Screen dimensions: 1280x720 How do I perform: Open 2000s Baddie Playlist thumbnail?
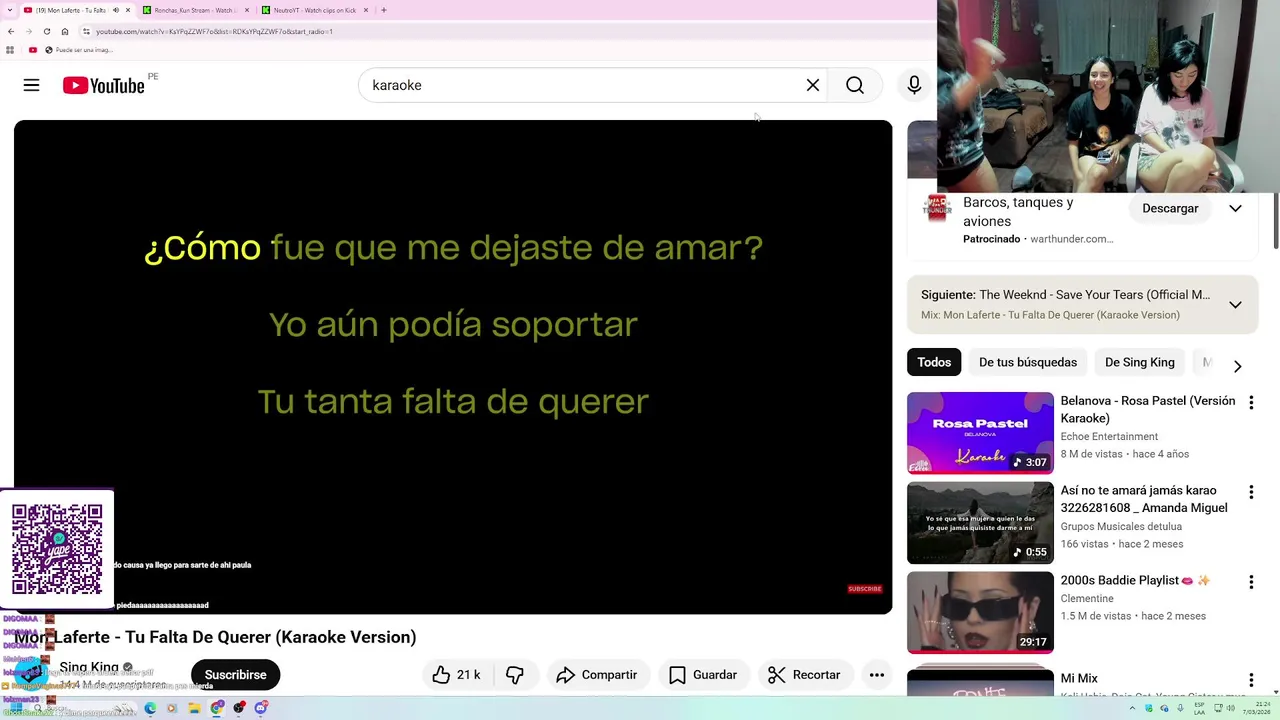click(980, 613)
